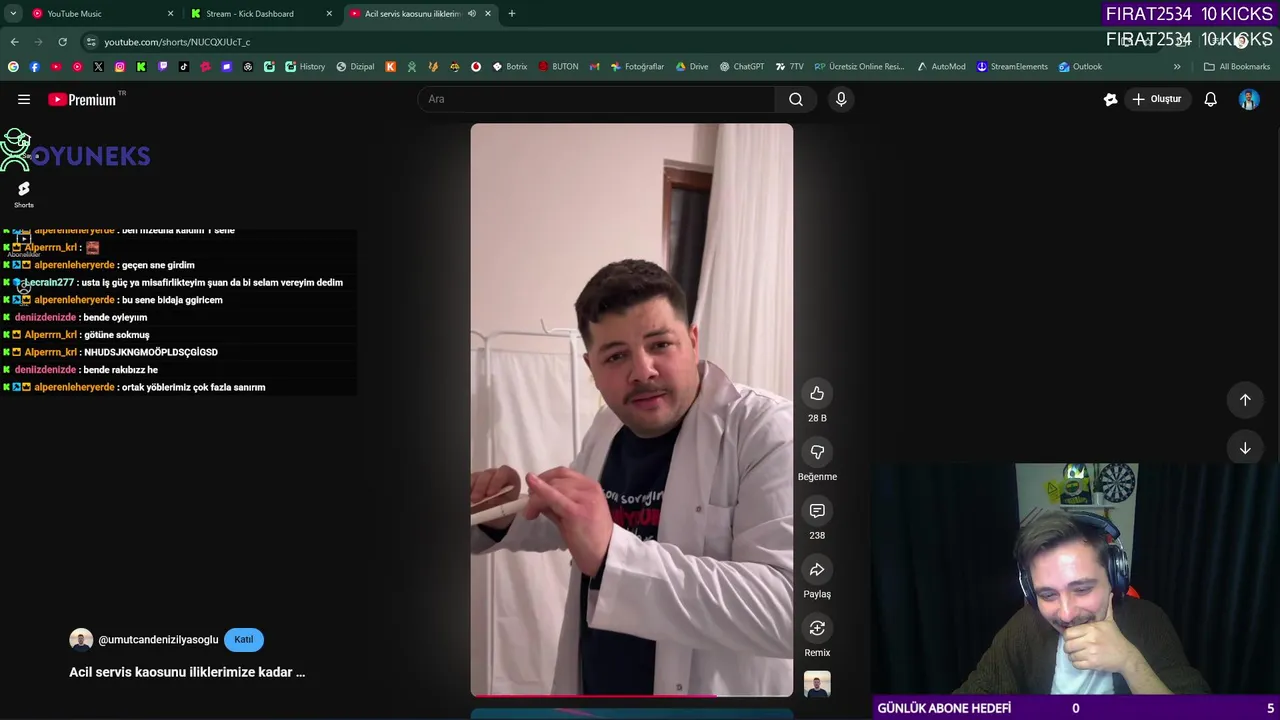
Task: Open the All Bookmarks folder
Action: [1237, 67]
